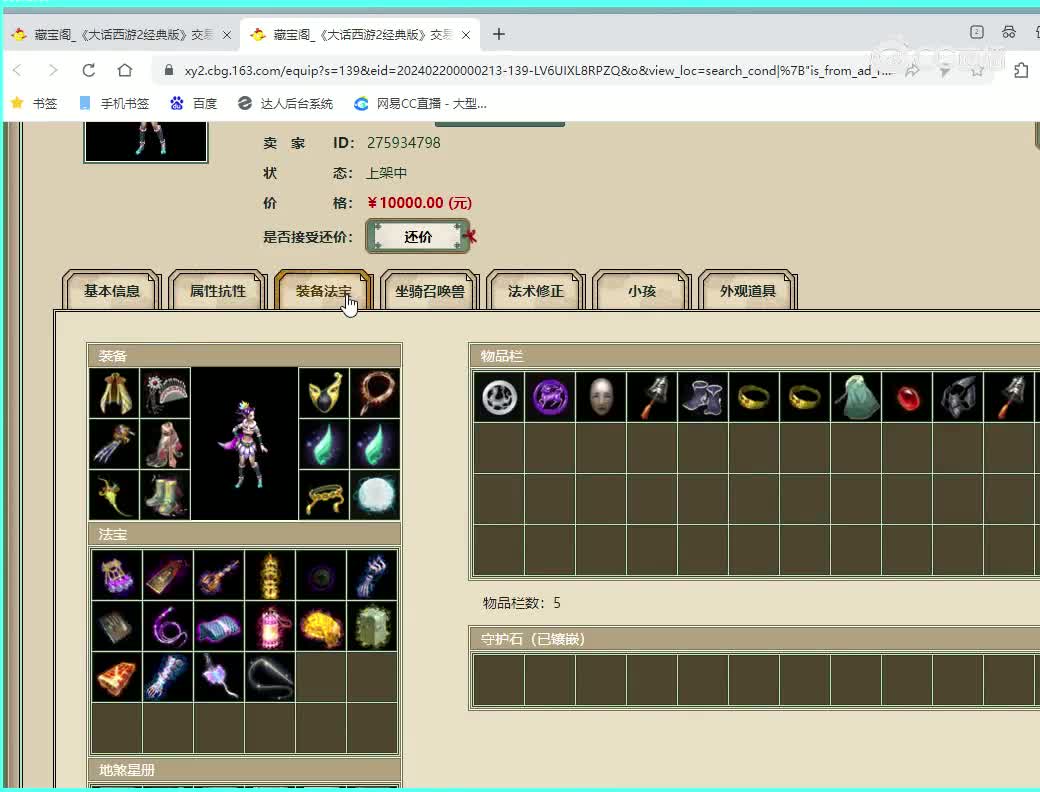Open the 书签 bookmarks folder
The width and height of the screenshot is (1040, 792).
34,103
